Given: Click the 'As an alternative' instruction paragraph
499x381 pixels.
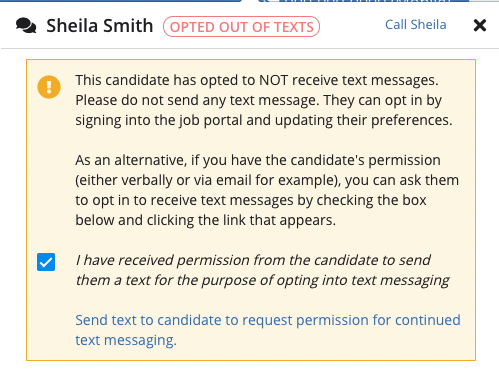Looking at the screenshot, I should pos(267,190).
